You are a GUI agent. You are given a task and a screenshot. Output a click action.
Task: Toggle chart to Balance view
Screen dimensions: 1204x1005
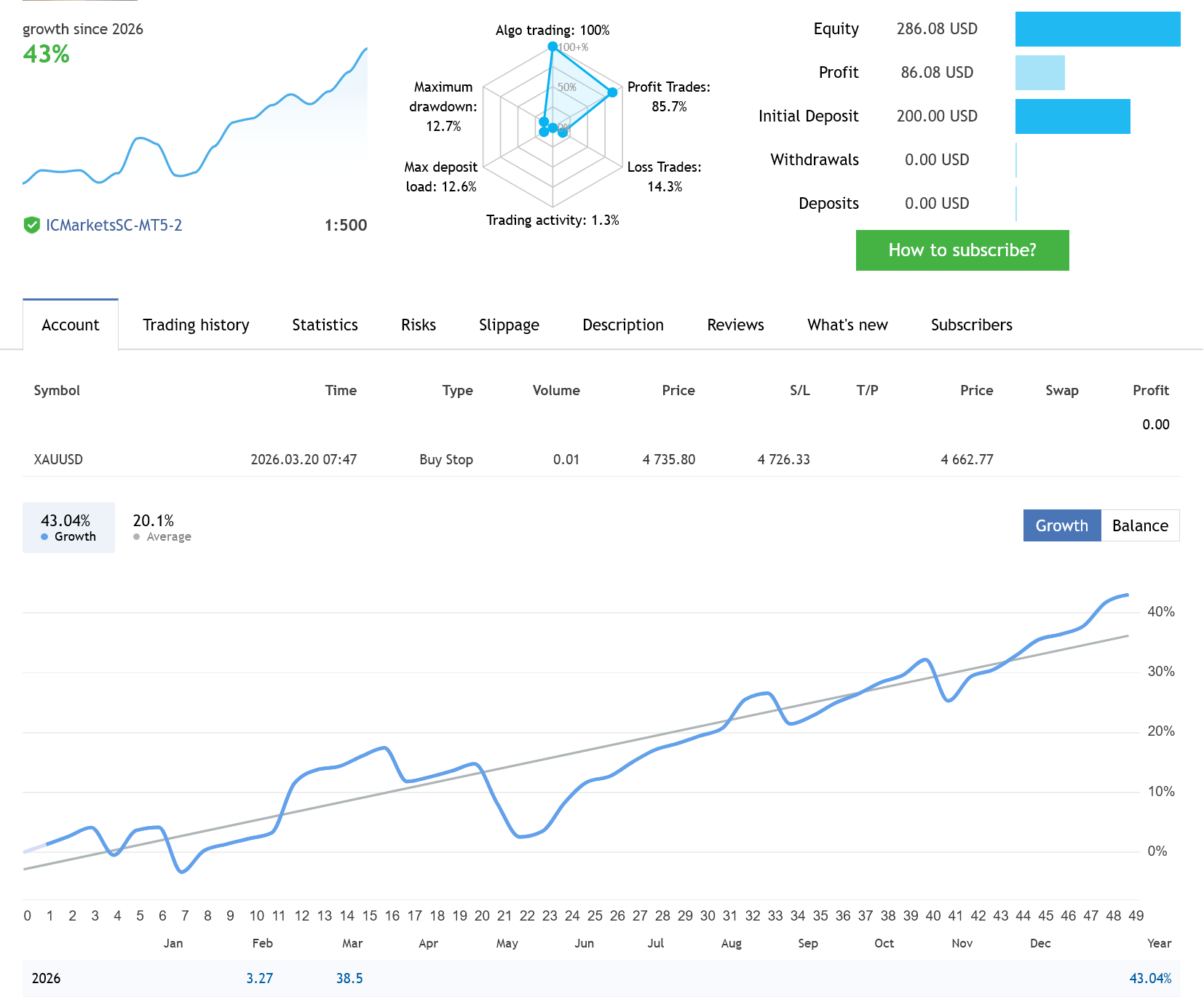(x=1139, y=525)
